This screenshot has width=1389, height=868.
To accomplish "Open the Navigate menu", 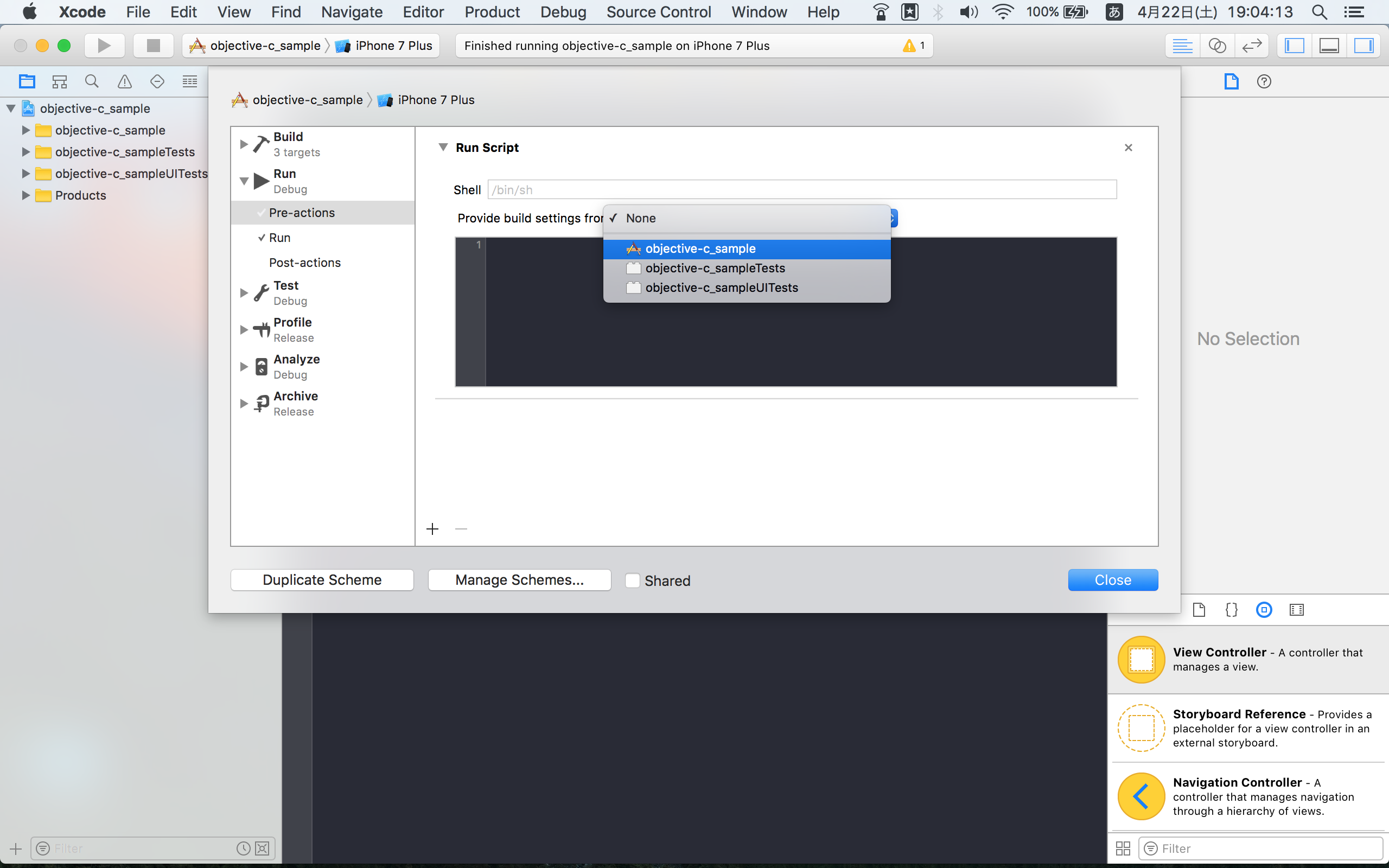I will pos(352,12).
